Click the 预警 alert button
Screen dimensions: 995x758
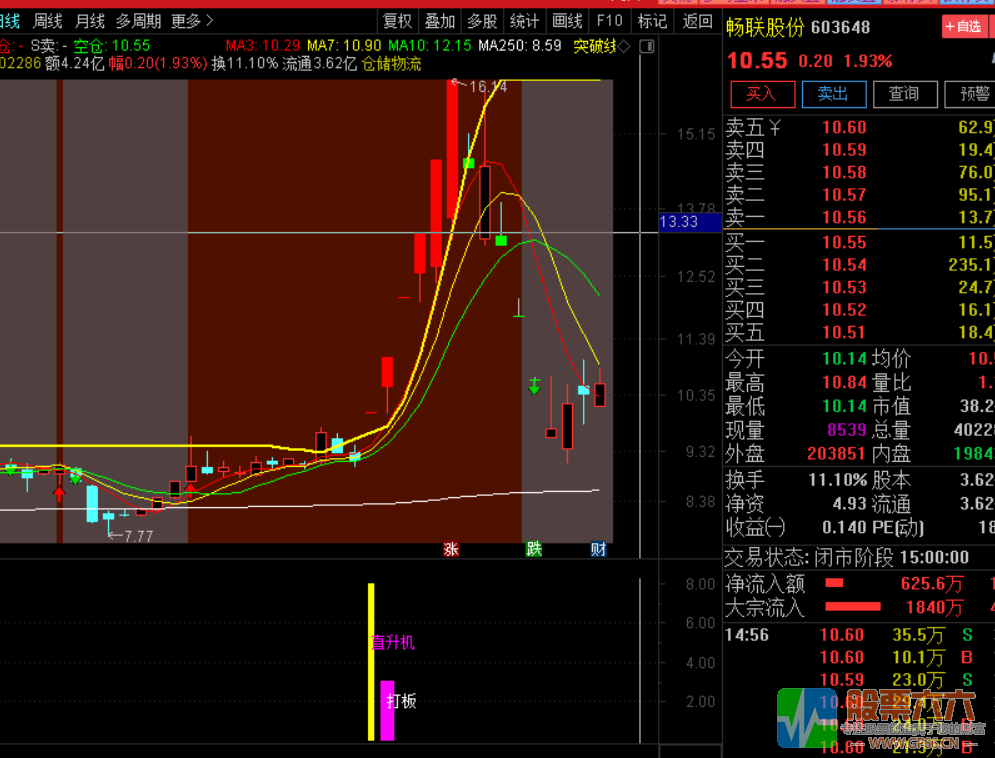[x=971, y=95]
